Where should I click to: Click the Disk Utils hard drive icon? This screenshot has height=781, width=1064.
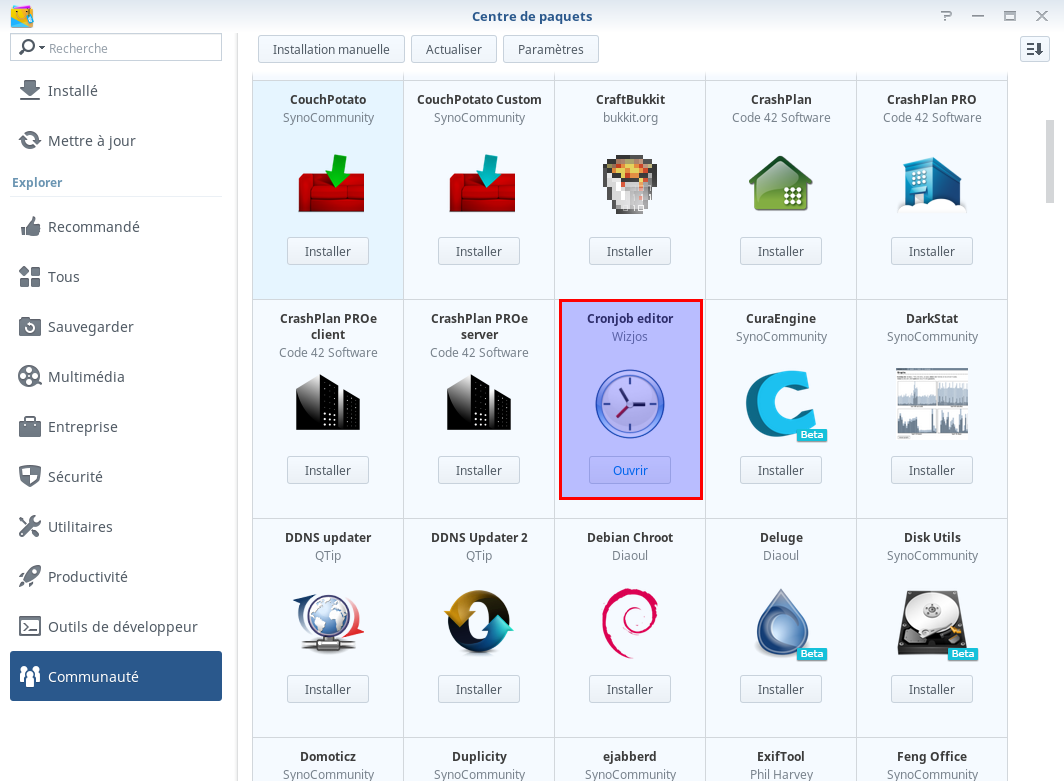click(x=932, y=623)
